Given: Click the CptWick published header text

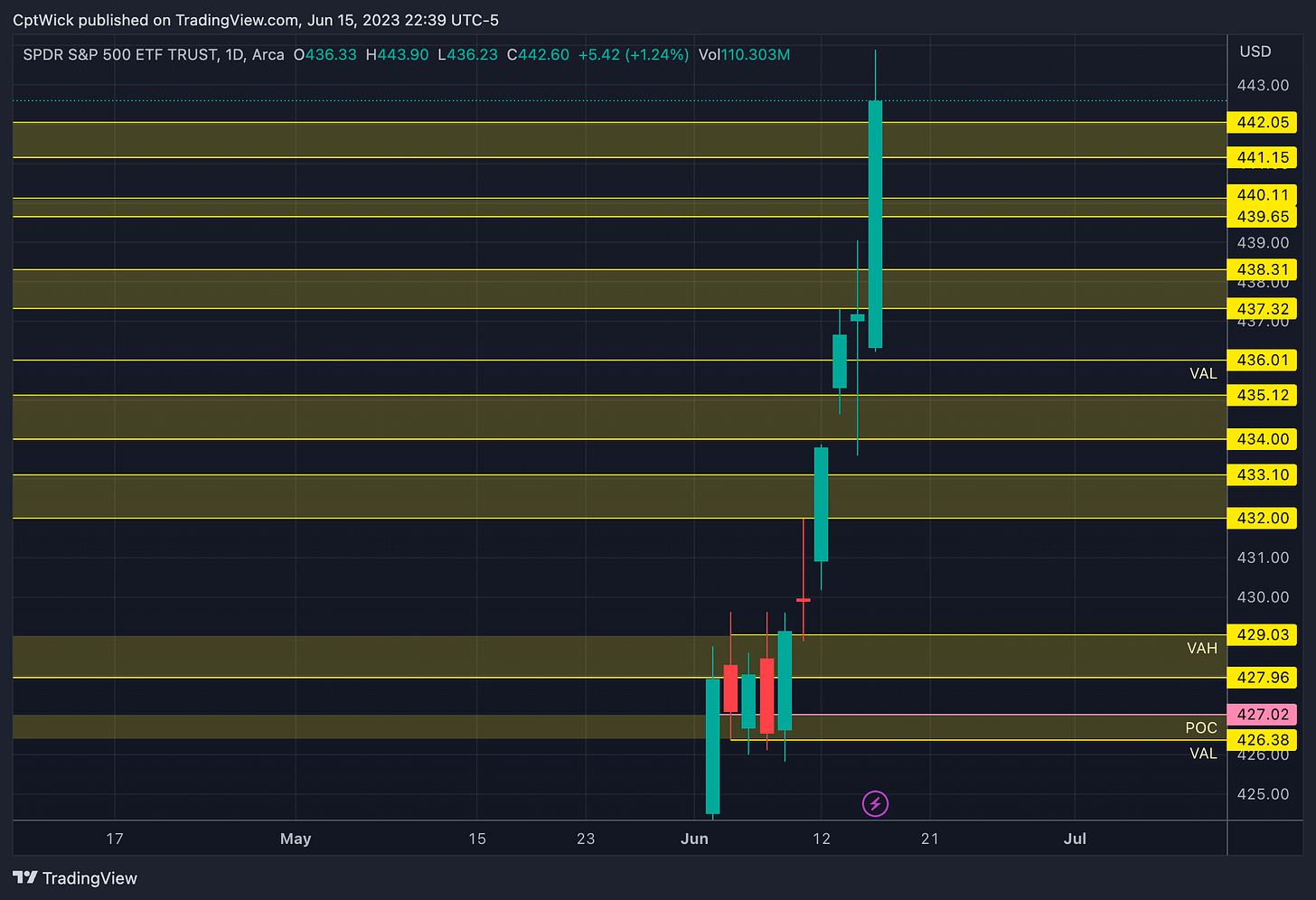Looking at the screenshot, I should tap(256, 20).
